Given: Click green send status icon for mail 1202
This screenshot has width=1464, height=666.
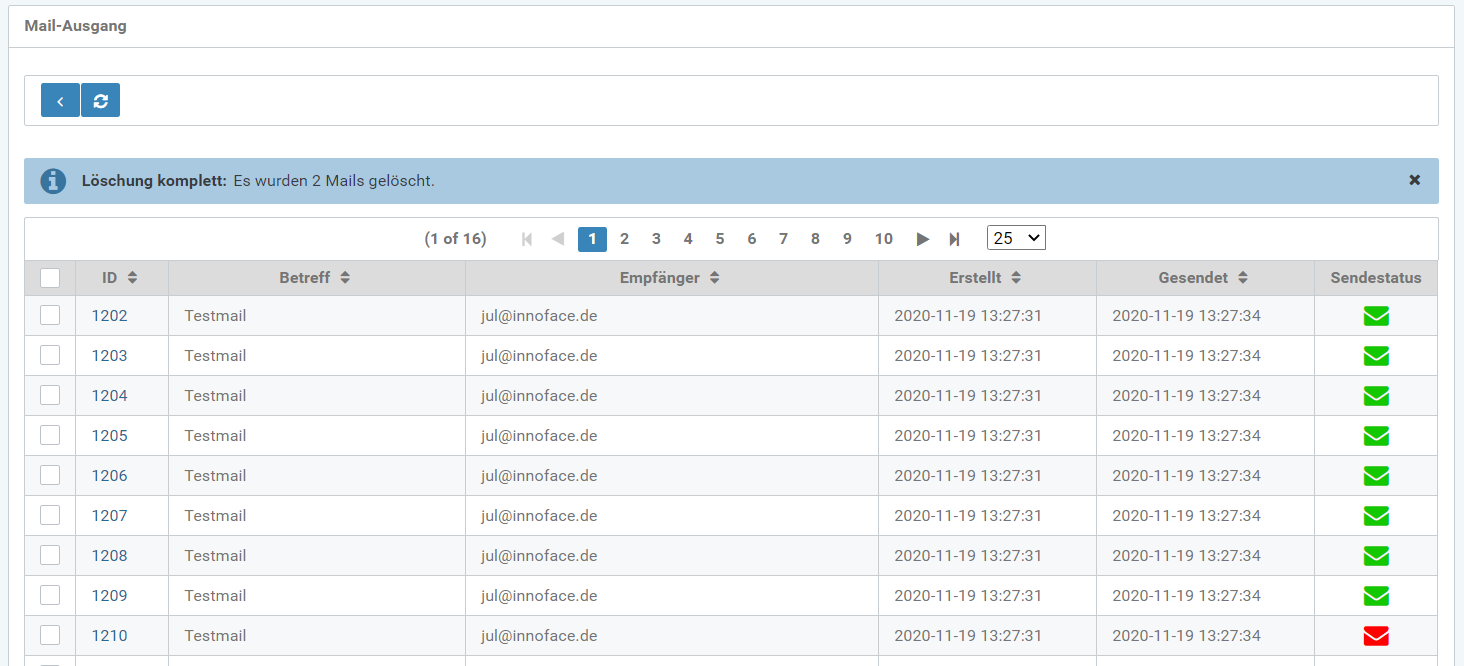Looking at the screenshot, I should click(1376, 316).
